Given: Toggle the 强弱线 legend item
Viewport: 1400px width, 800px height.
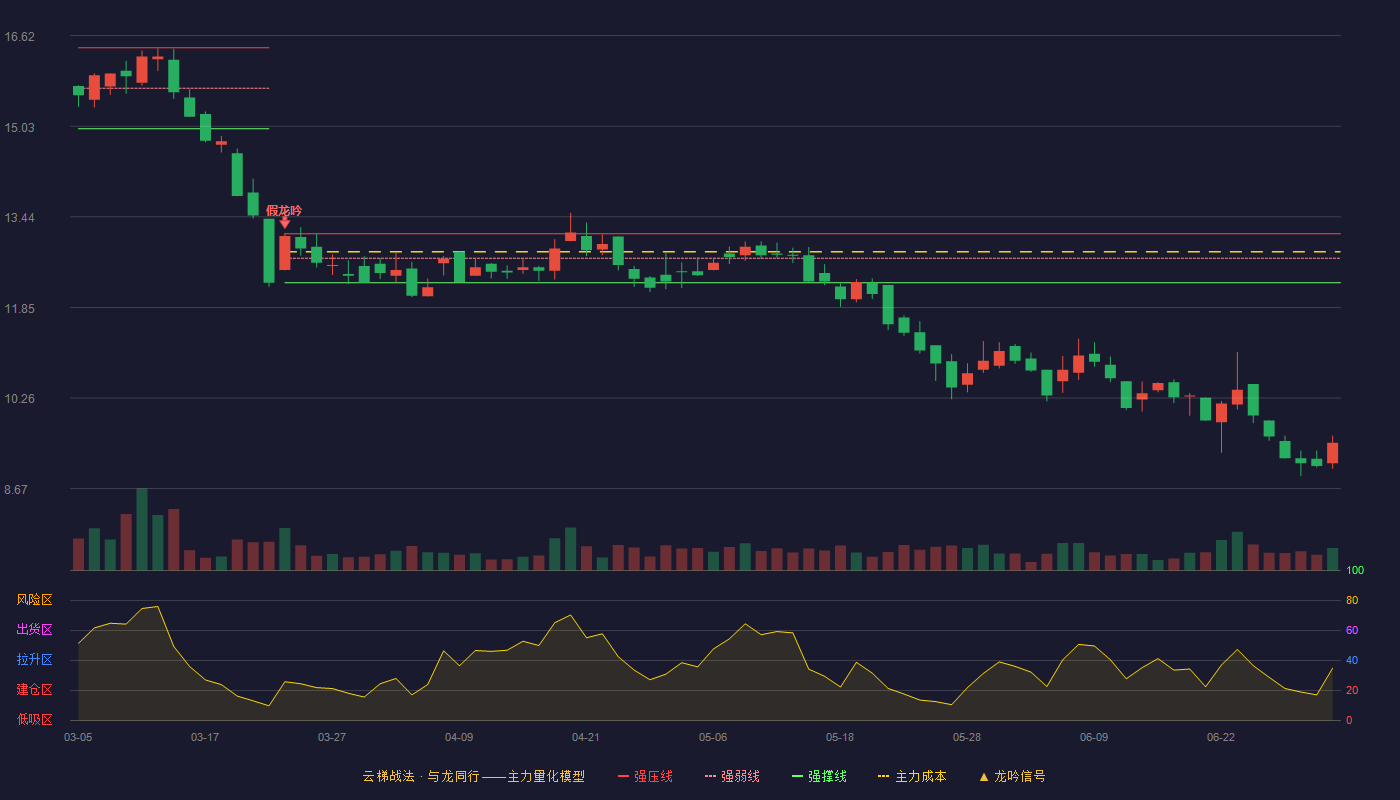Looking at the screenshot, I should 732,776.
